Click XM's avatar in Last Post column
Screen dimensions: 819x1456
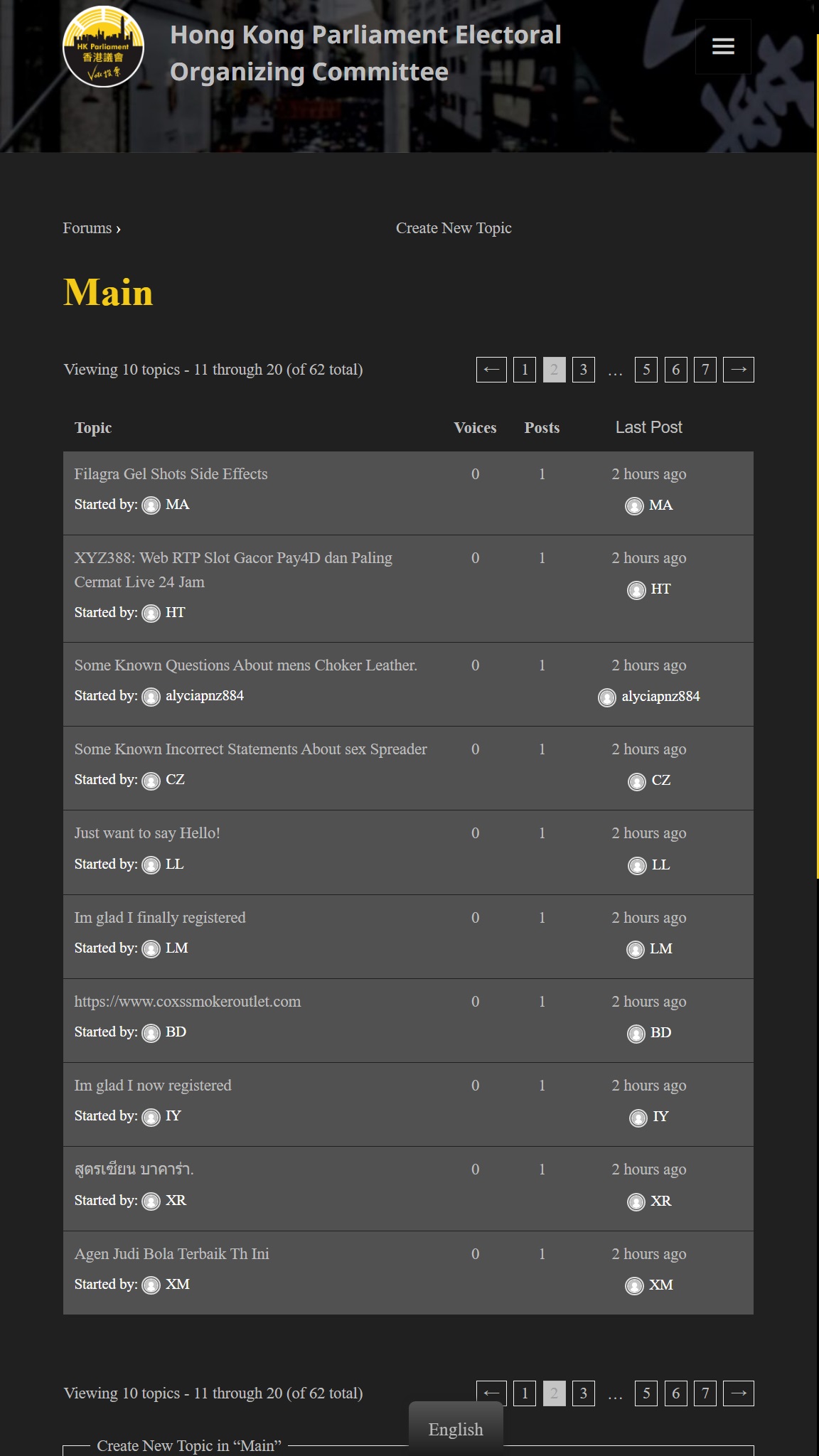click(x=634, y=1285)
